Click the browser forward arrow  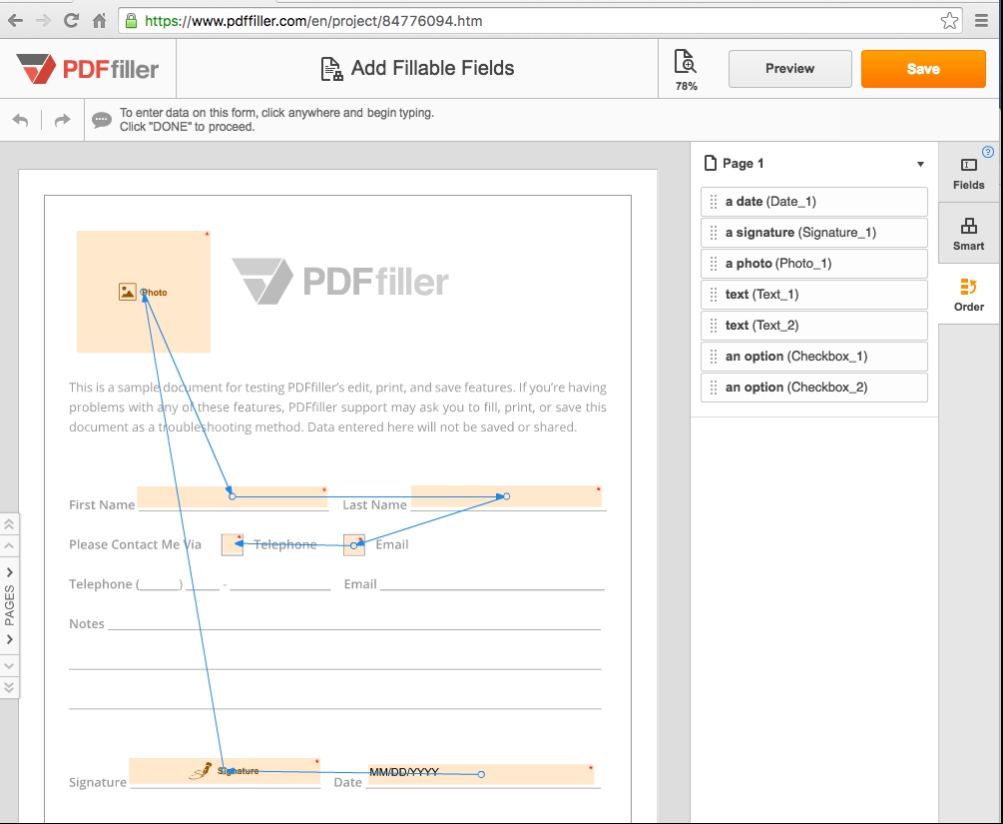tap(43, 21)
